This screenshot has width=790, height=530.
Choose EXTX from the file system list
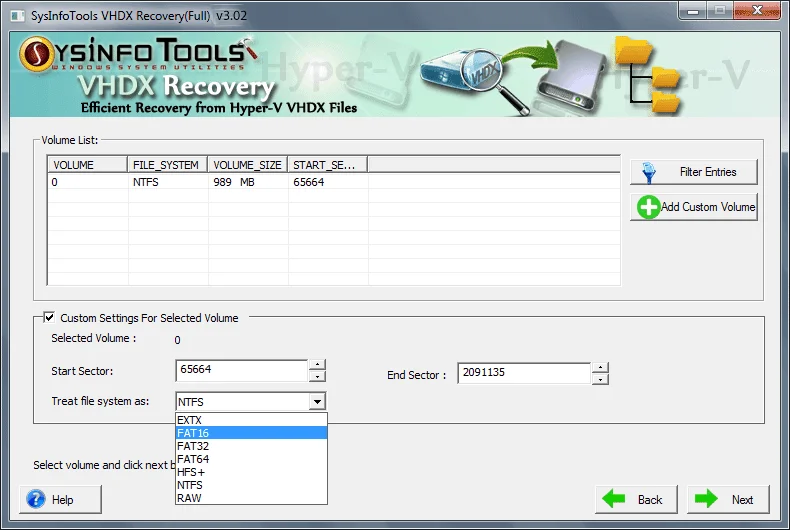pyautogui.click(x=251, y=420)
